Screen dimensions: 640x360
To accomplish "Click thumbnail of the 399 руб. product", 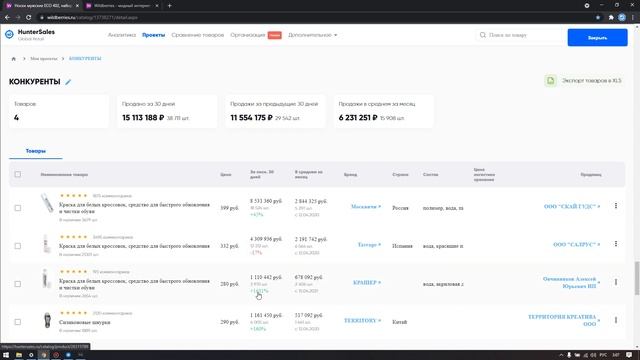I will click(47, 203).
